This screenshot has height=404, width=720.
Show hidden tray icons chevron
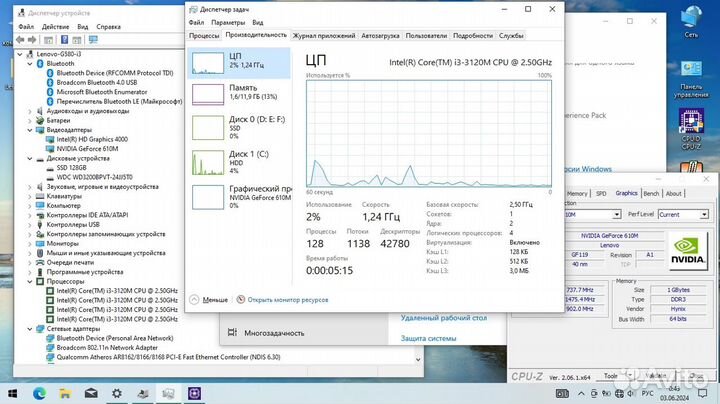pyautogui.click(x=581, y=393)
